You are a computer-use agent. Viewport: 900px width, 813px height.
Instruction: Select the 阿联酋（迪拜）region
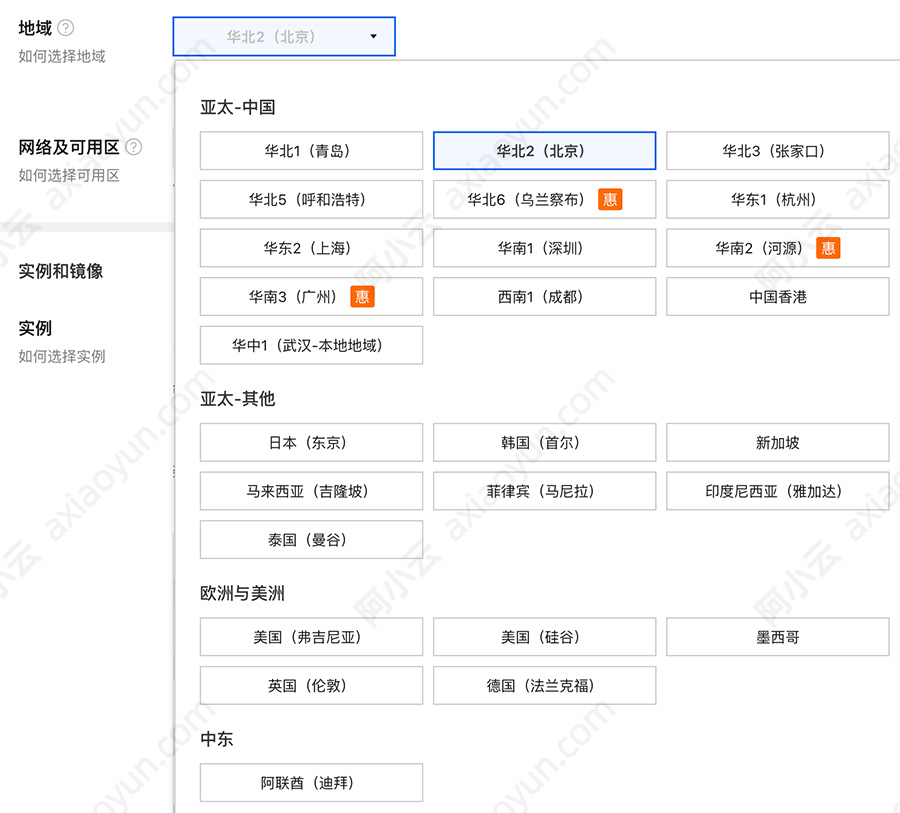tap(311, 782)
